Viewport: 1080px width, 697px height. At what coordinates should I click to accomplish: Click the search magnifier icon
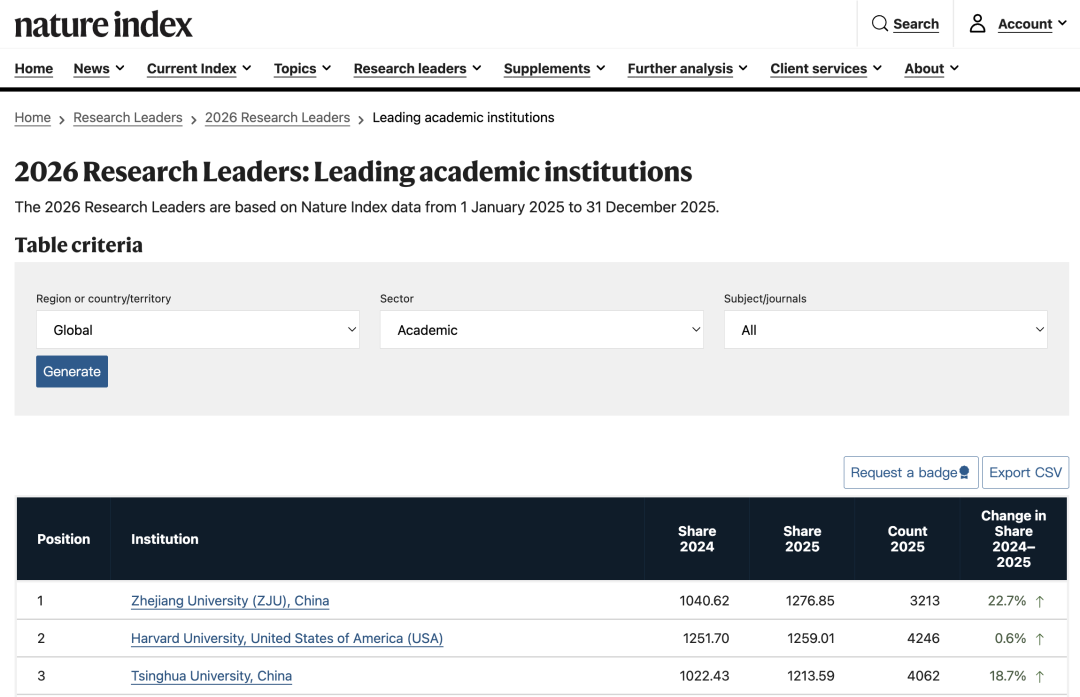(880, 23)
